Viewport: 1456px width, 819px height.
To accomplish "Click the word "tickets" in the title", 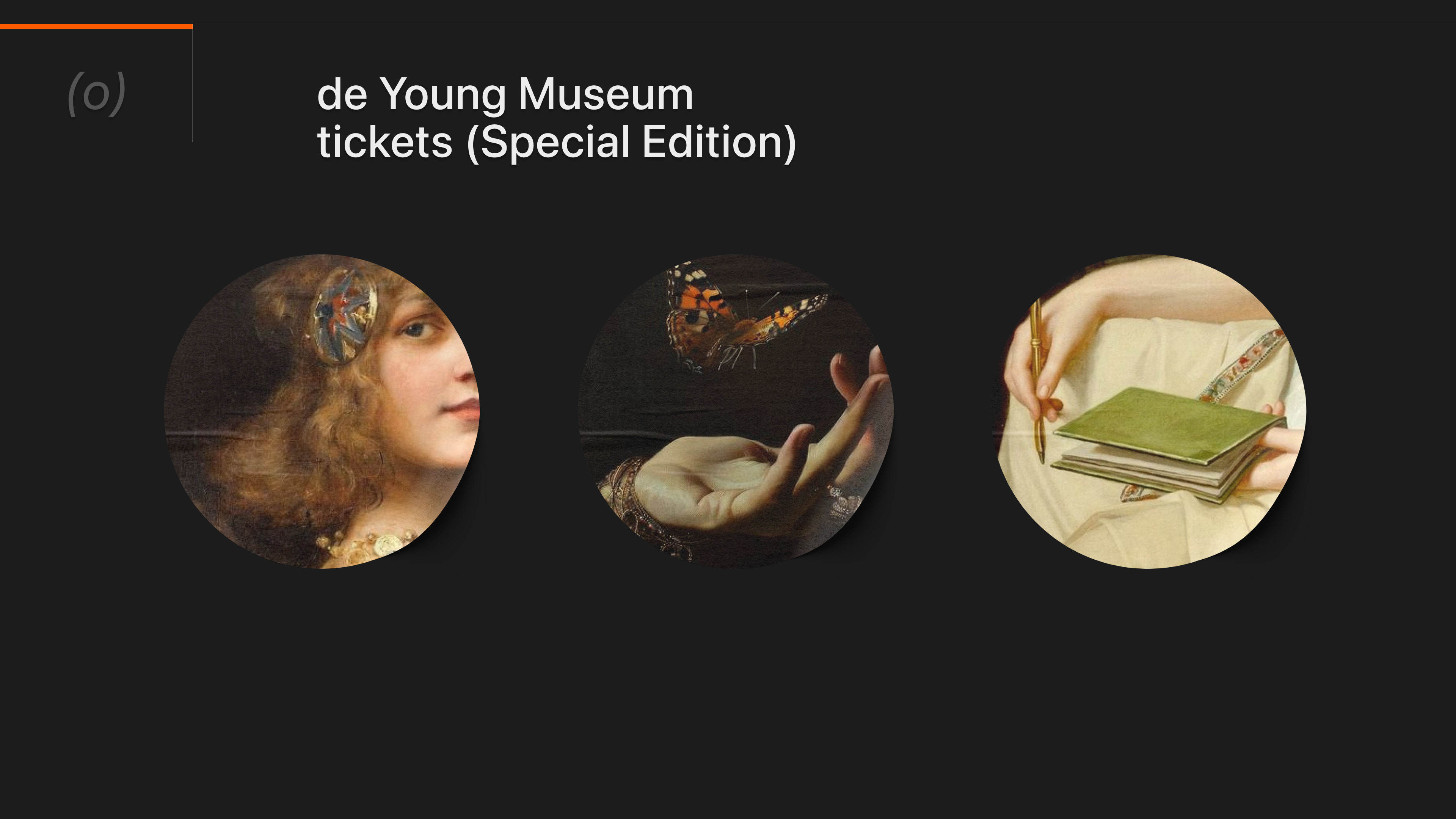I will click(x=385, y=142).
